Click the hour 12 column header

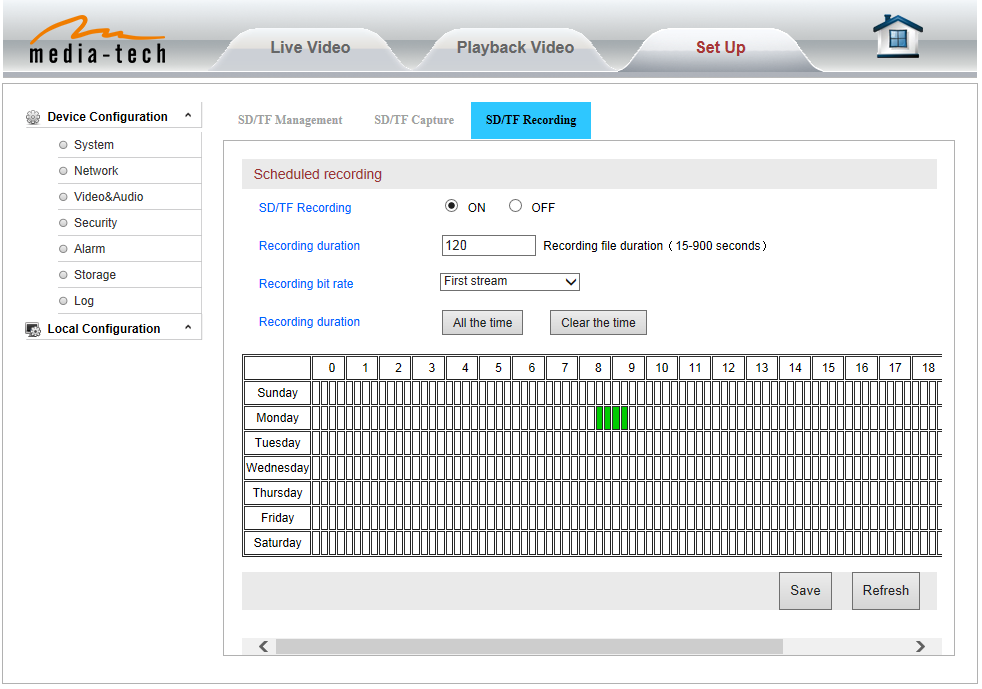(728, 368)
